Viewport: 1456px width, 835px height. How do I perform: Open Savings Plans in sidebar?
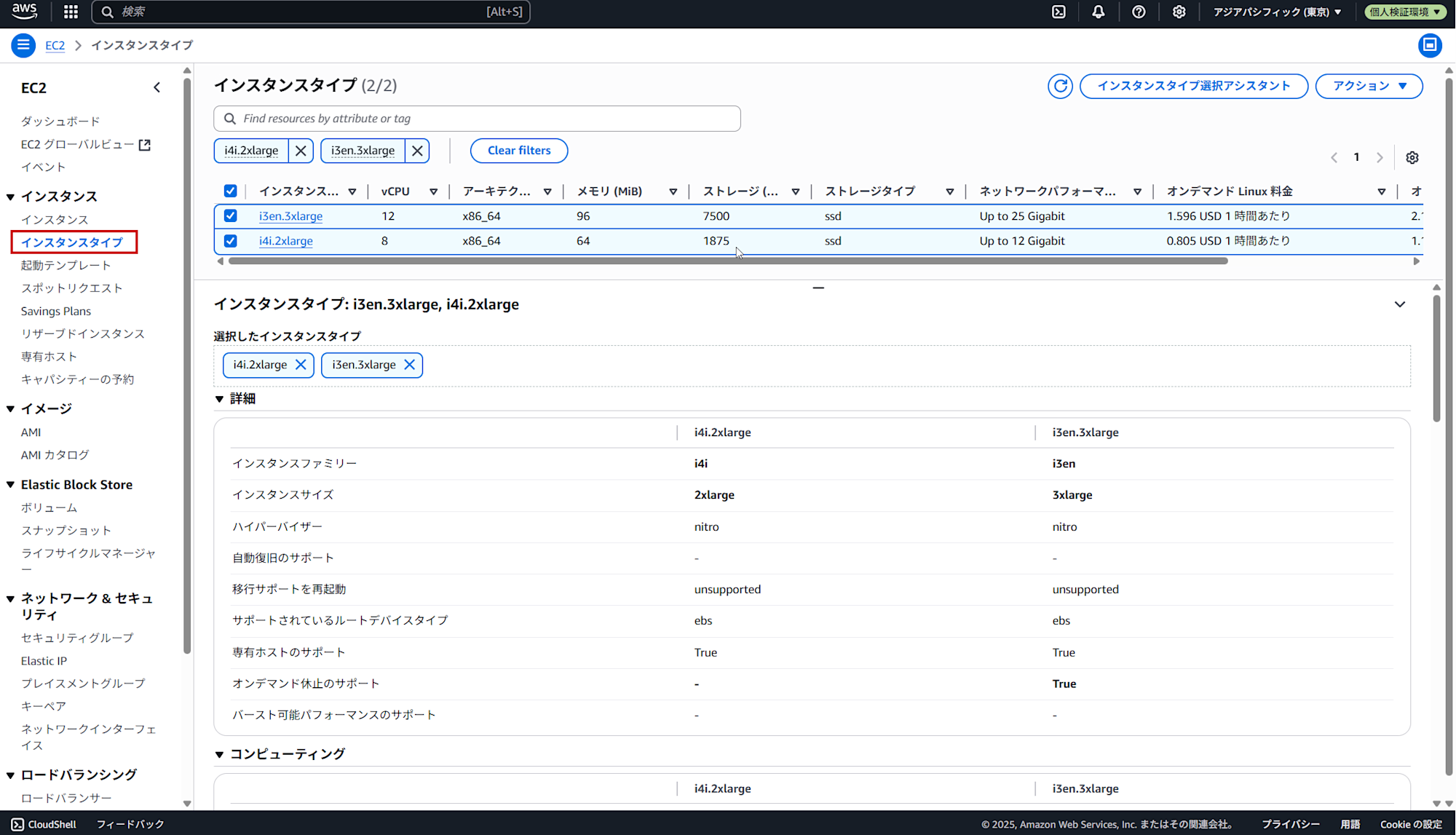tap(56, 312)
